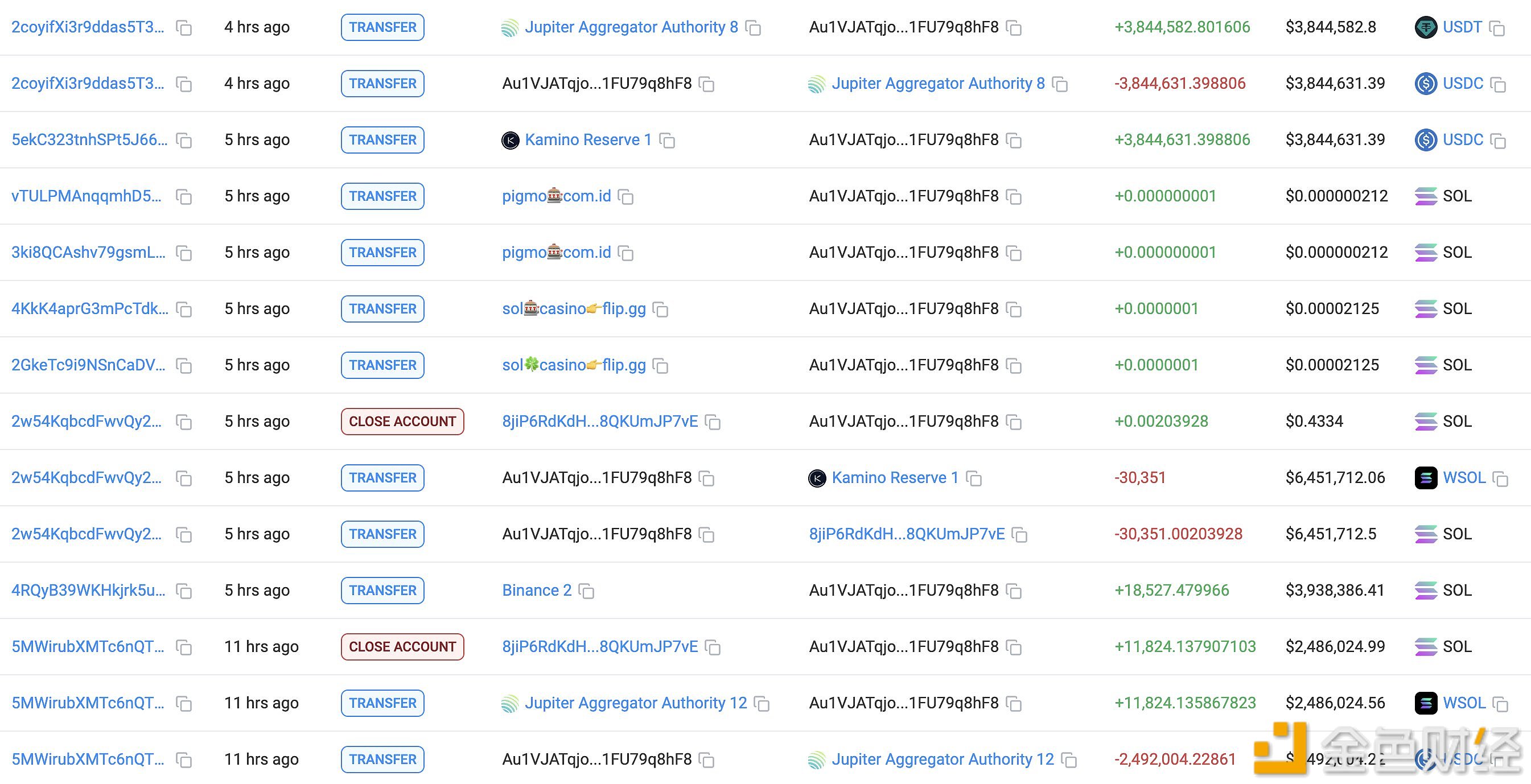
Task: Click TRANSFER badge in USDT row
Action: [x=382, y=27]
